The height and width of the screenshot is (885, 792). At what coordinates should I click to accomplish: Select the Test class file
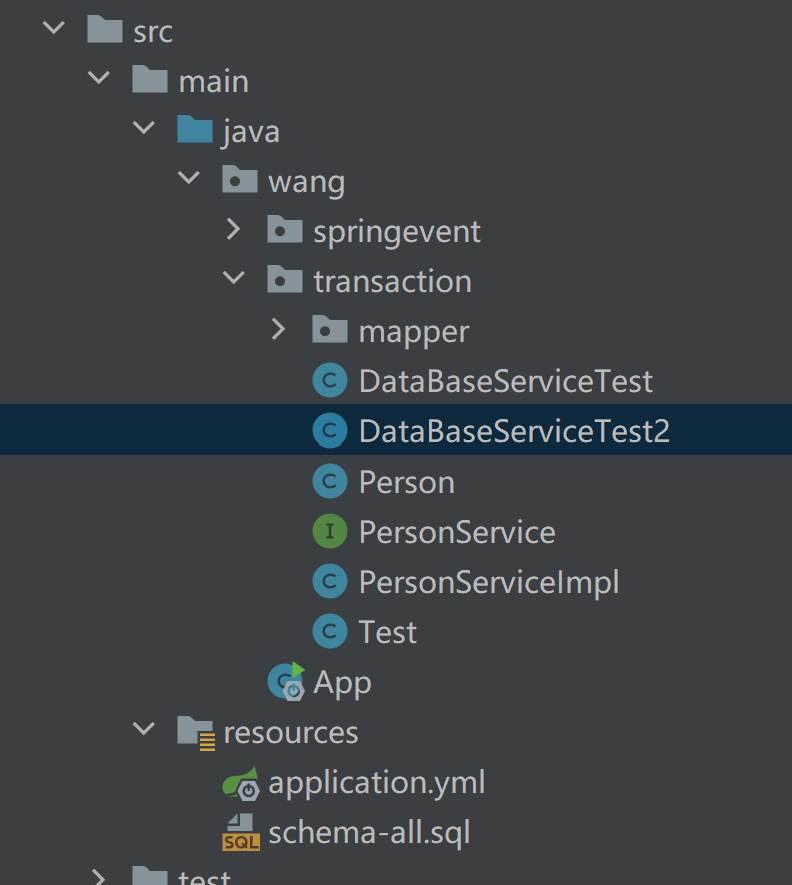[x=387, y=632]
